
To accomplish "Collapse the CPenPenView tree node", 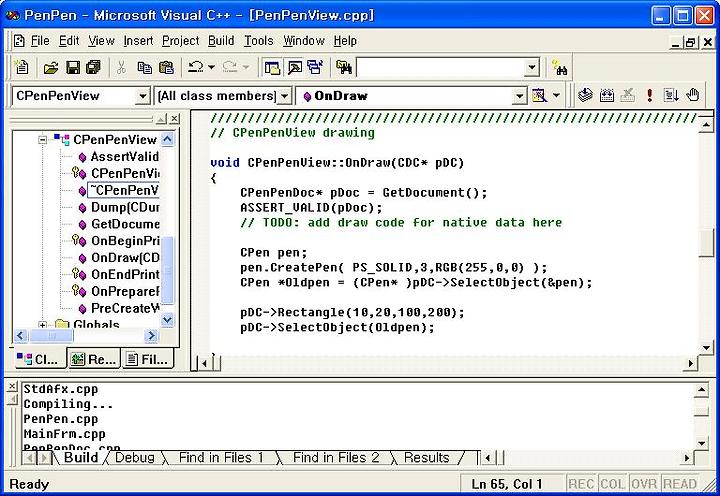I will [43, 140].
